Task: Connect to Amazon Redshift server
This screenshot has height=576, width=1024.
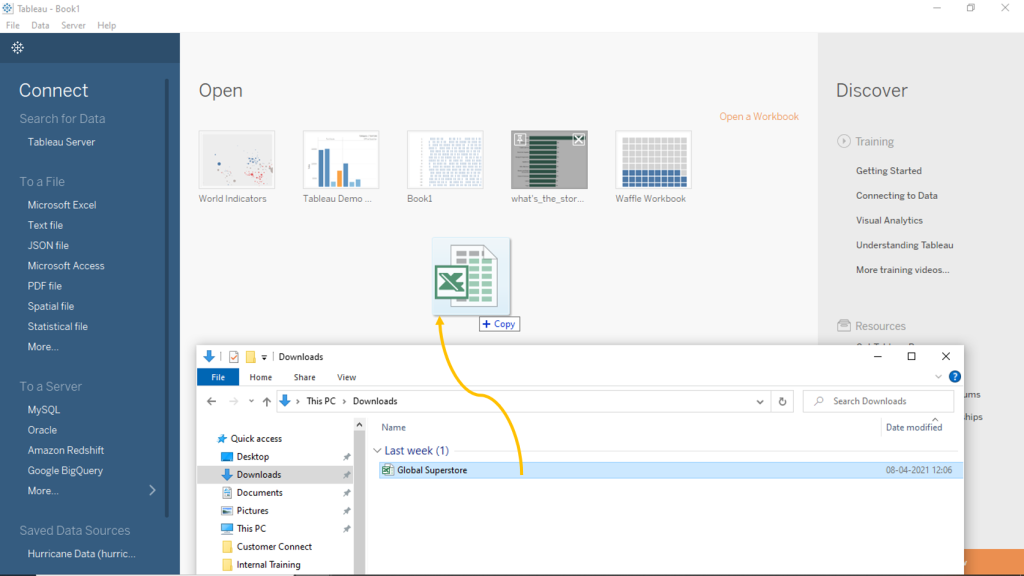Action: pos(65,450)
